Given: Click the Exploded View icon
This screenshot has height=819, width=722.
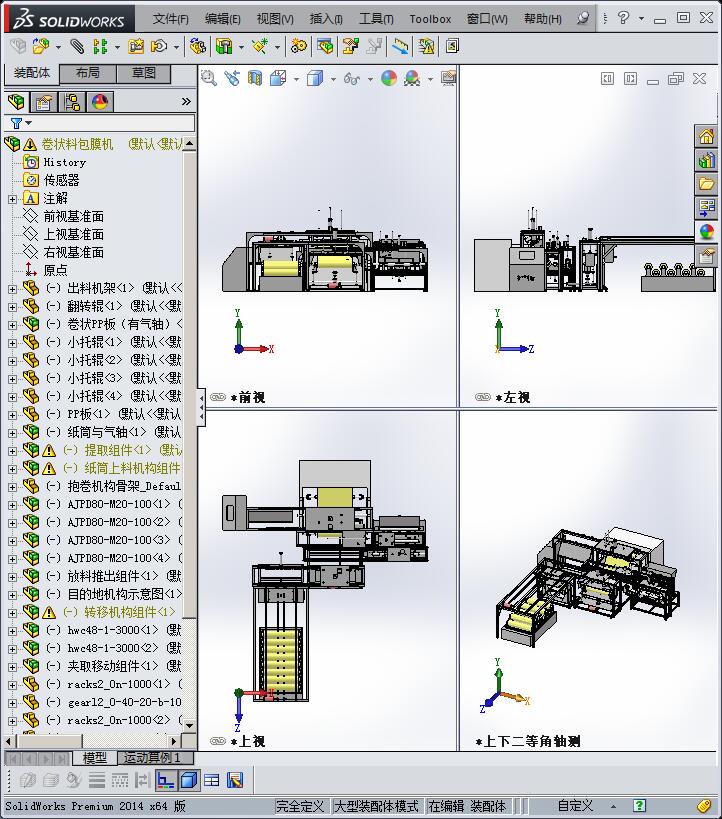Looking at the screenshot, I should [351, 46].
